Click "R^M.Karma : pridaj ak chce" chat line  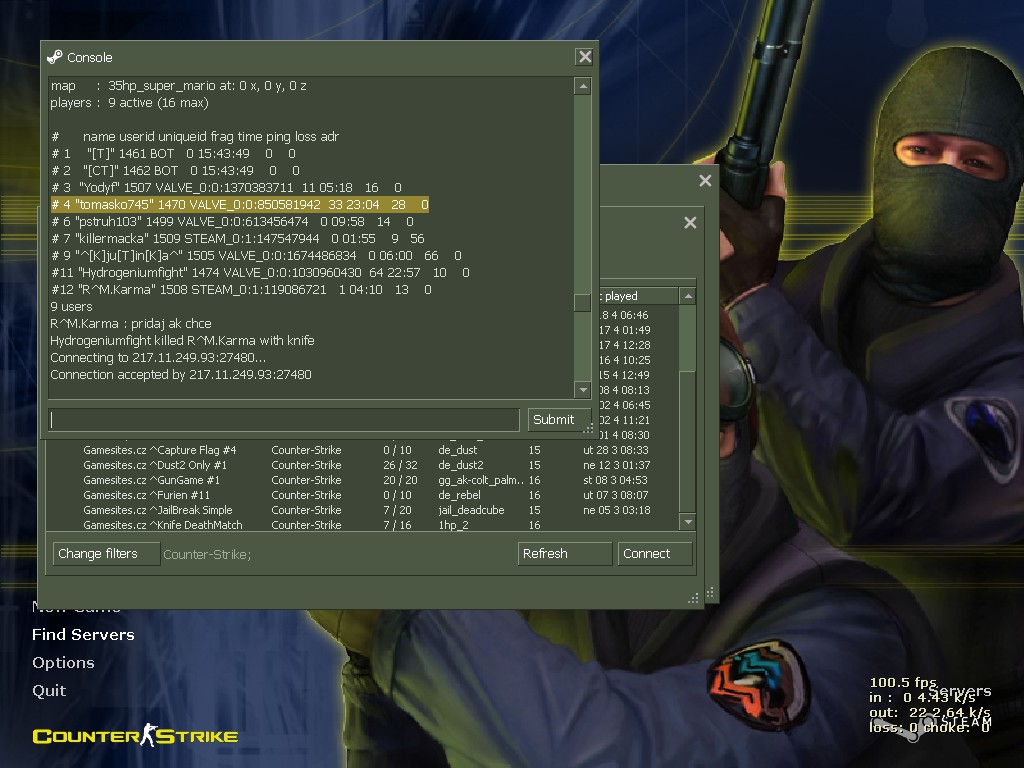click(x=131, y=323)
